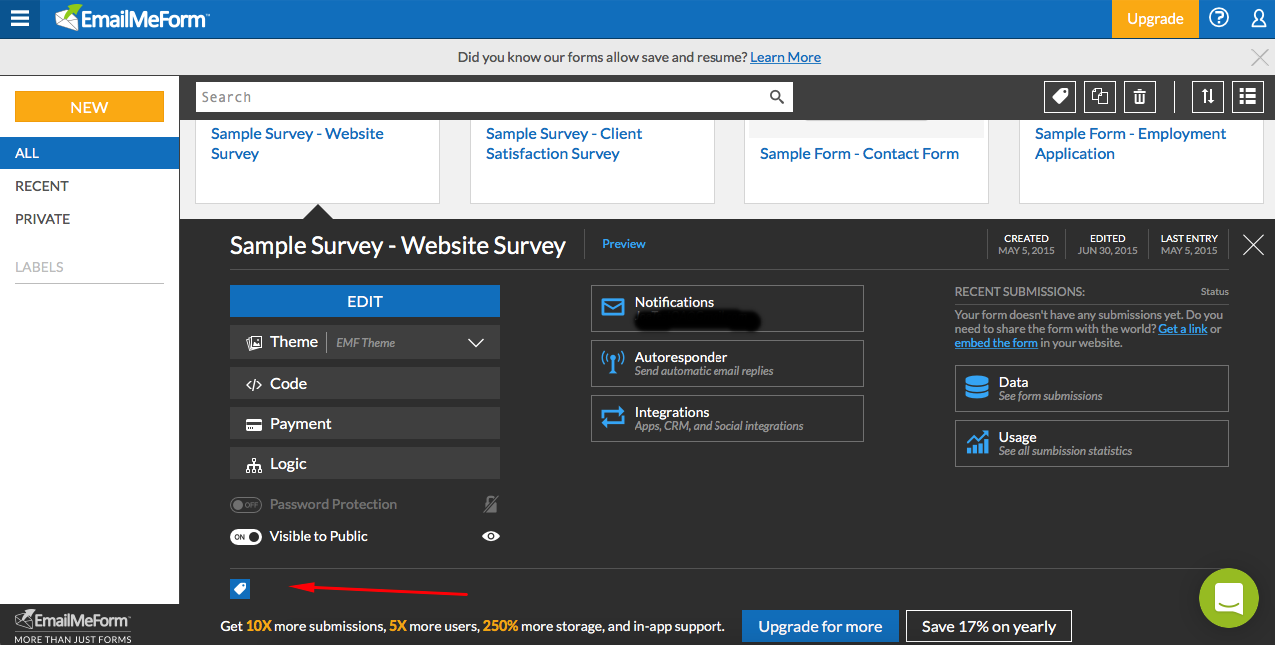This screenshot has width=1275, height=645.
Task: Open Sample Survey - Client Satisfaction Survey card
Action: click(592, 160)
